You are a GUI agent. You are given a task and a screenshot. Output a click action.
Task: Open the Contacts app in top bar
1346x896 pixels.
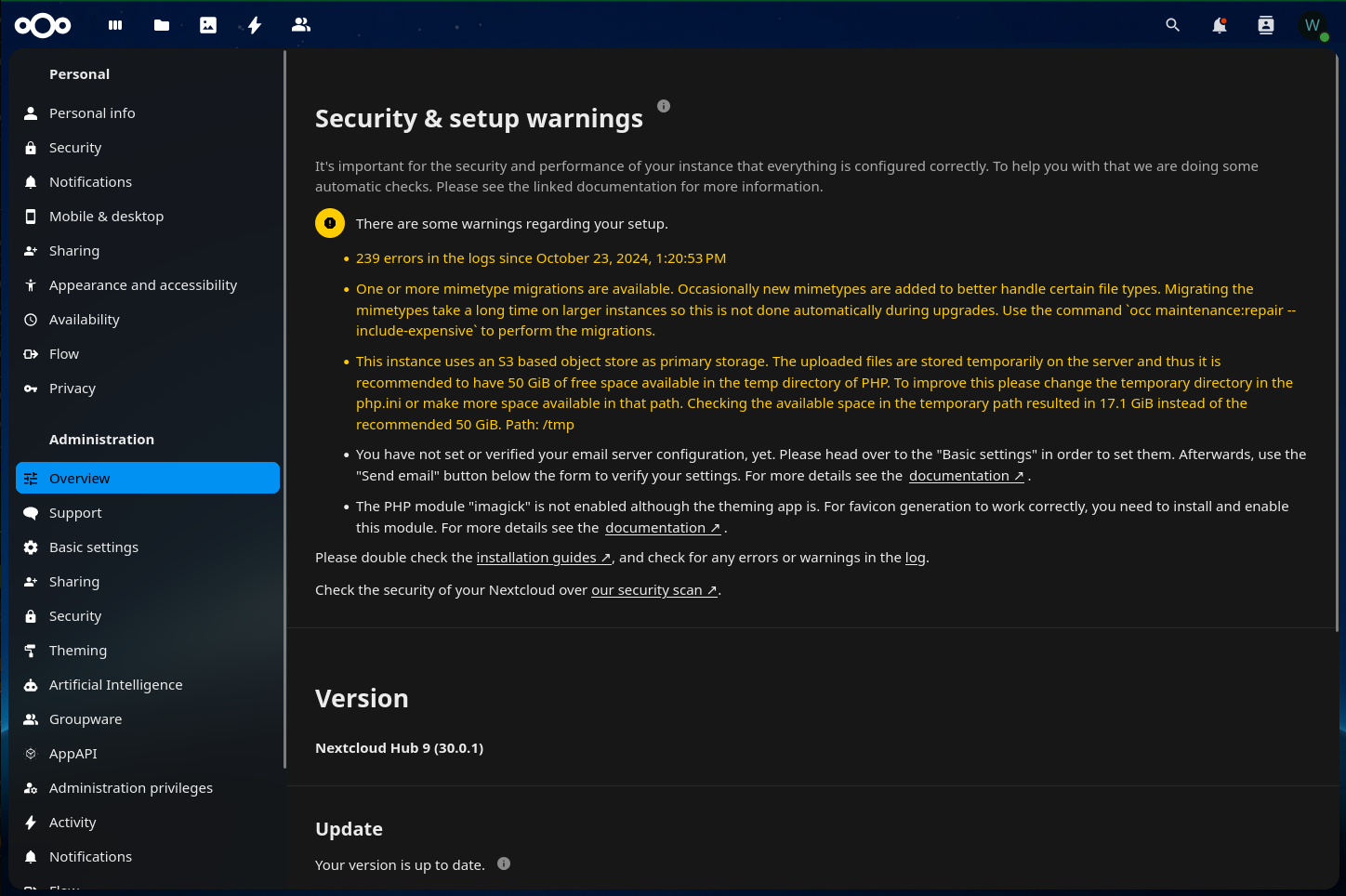301,25
